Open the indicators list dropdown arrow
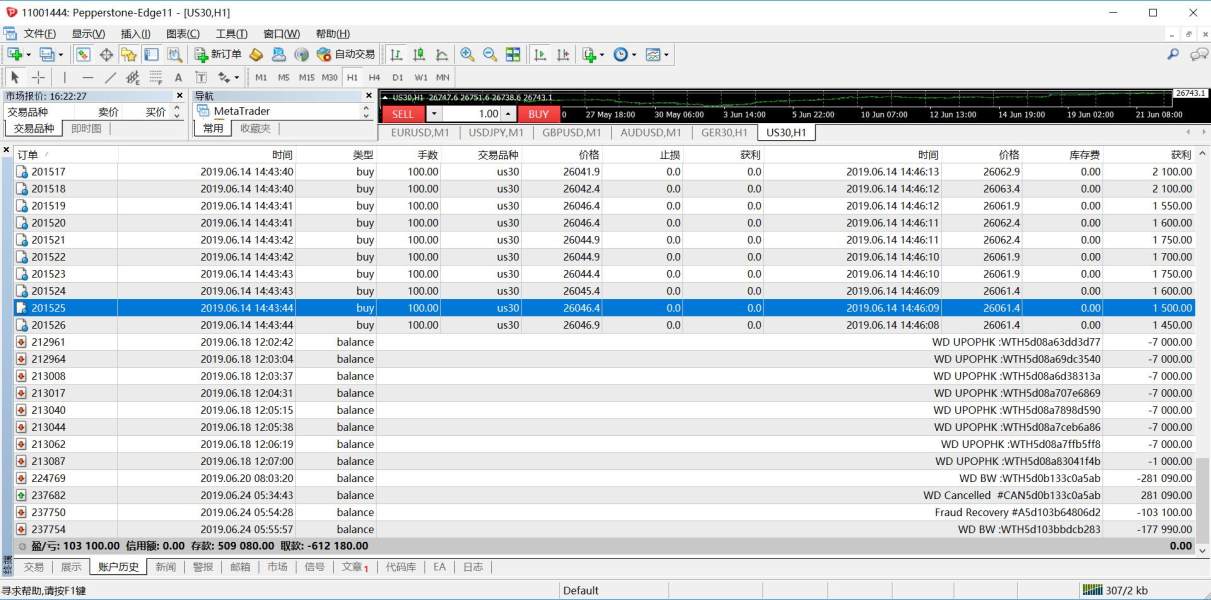Image resolution: width=1211 pixels, height=600 pixels. coord(603,55)
